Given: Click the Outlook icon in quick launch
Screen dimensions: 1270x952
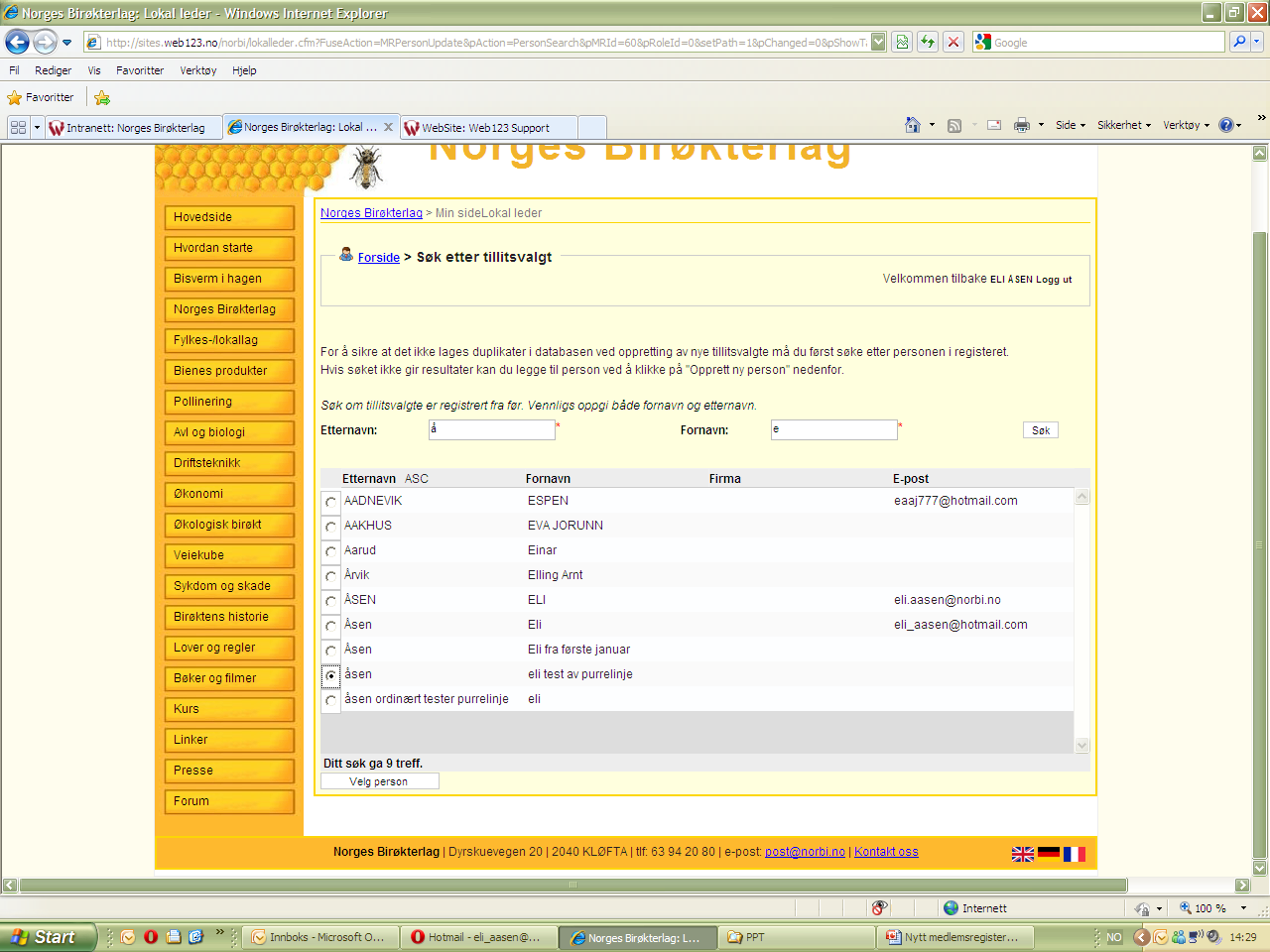Looking at the screenshot, I should coord(128,936).
